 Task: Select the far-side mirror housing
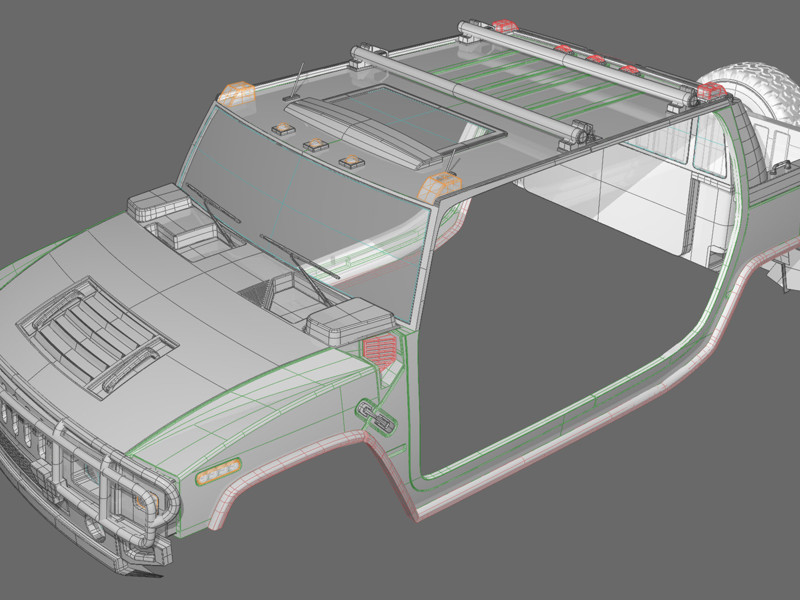coord(153,201)
